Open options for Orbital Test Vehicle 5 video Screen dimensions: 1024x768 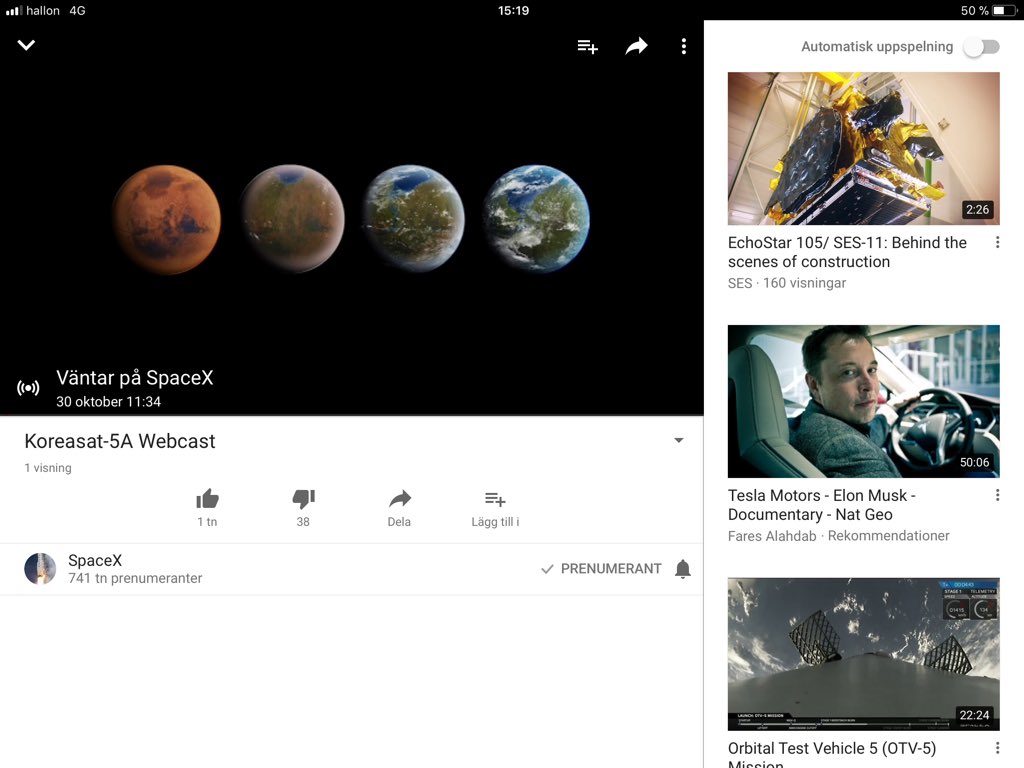tap(997, 748)
